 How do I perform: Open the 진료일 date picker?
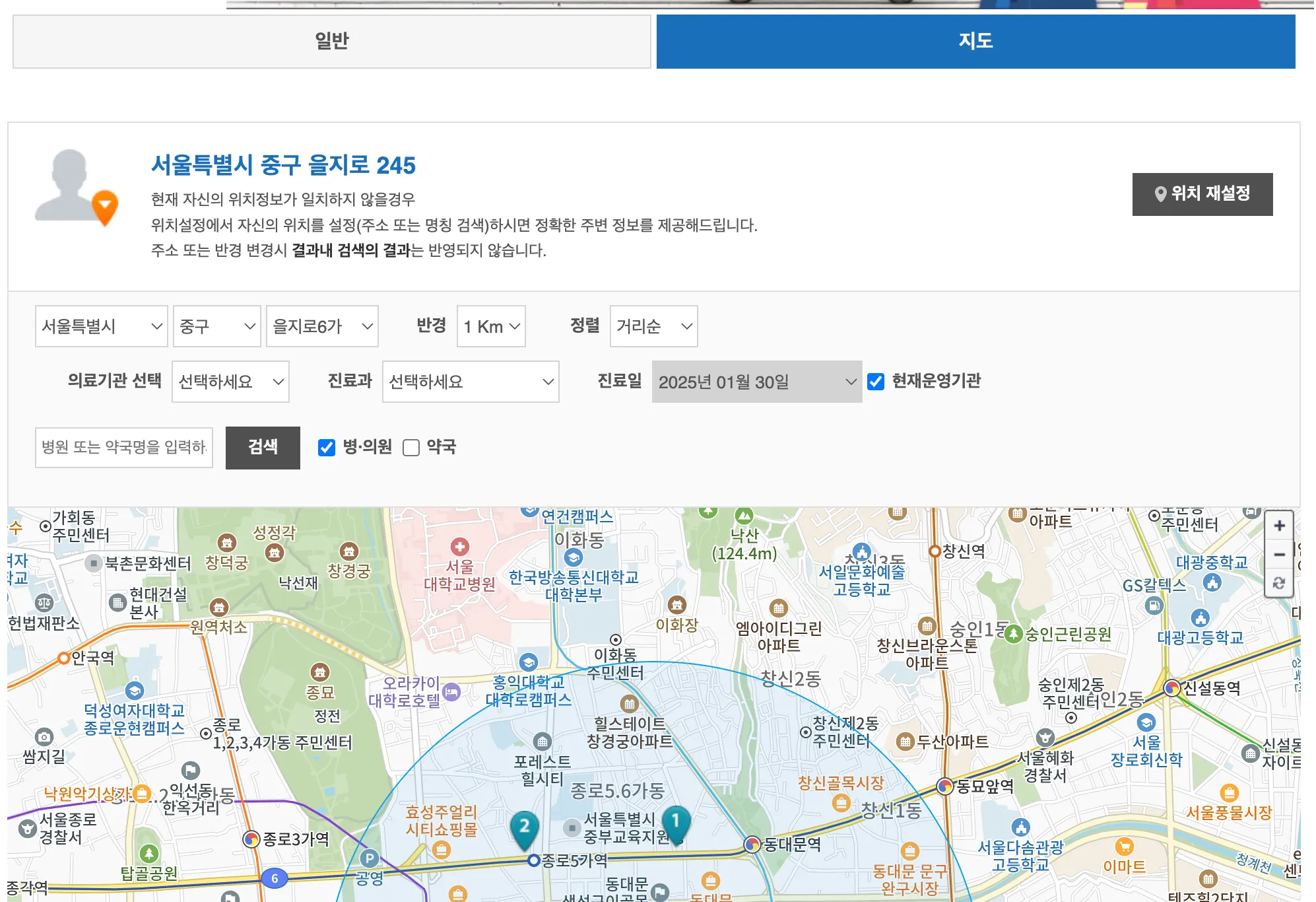(x=756, y=382)
